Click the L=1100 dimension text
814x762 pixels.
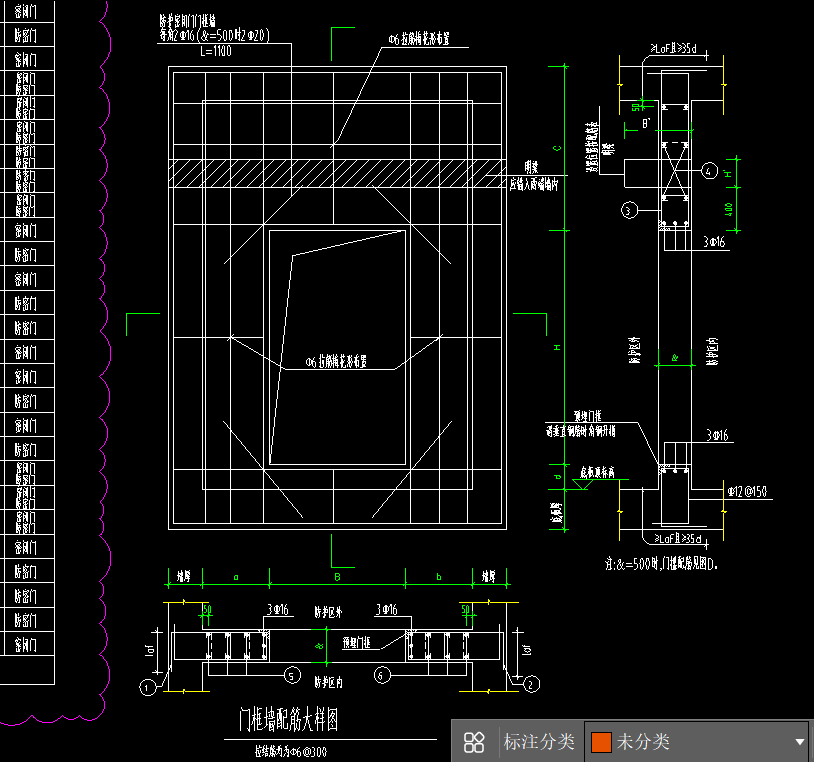click(x=215, y=51)
